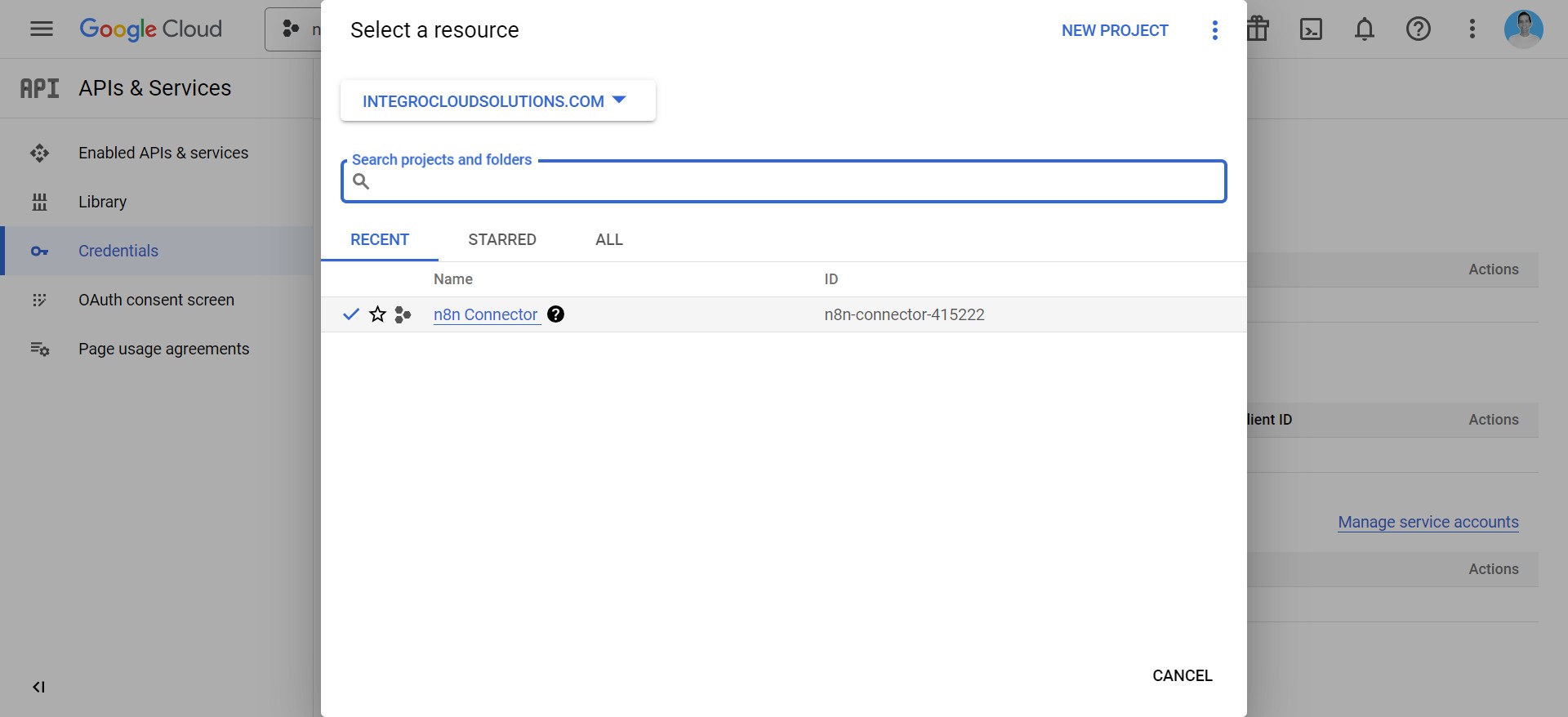Viewport: 1568px width, 717px height.
Task: Star the n8n Connector project
Action: pyautogui.click(x=377, y=314)
